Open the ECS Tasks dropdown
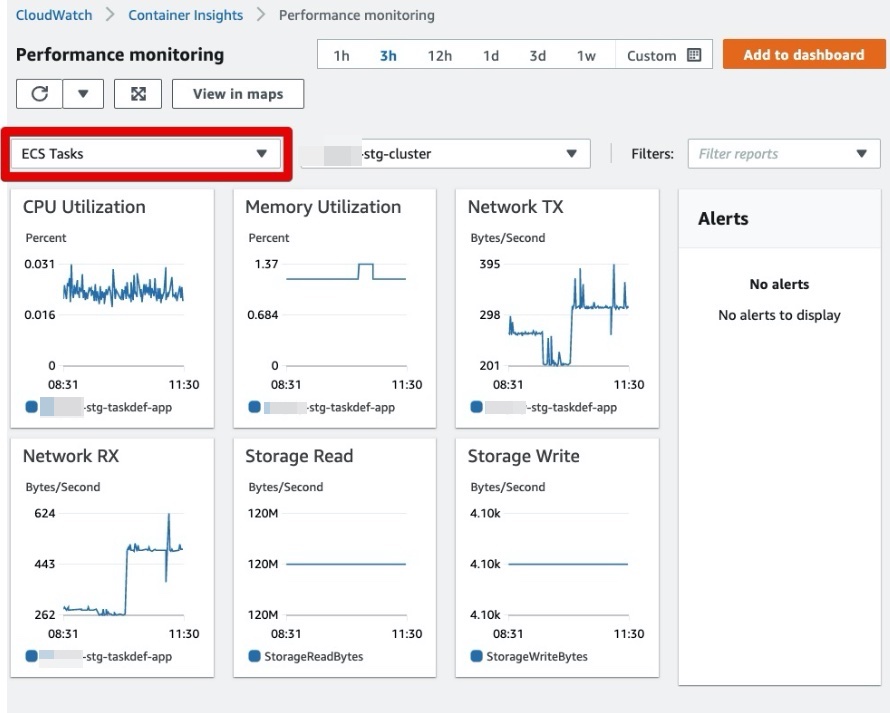Image resolution: width=890 pixels, height=713 pixels. pos(145,153)
